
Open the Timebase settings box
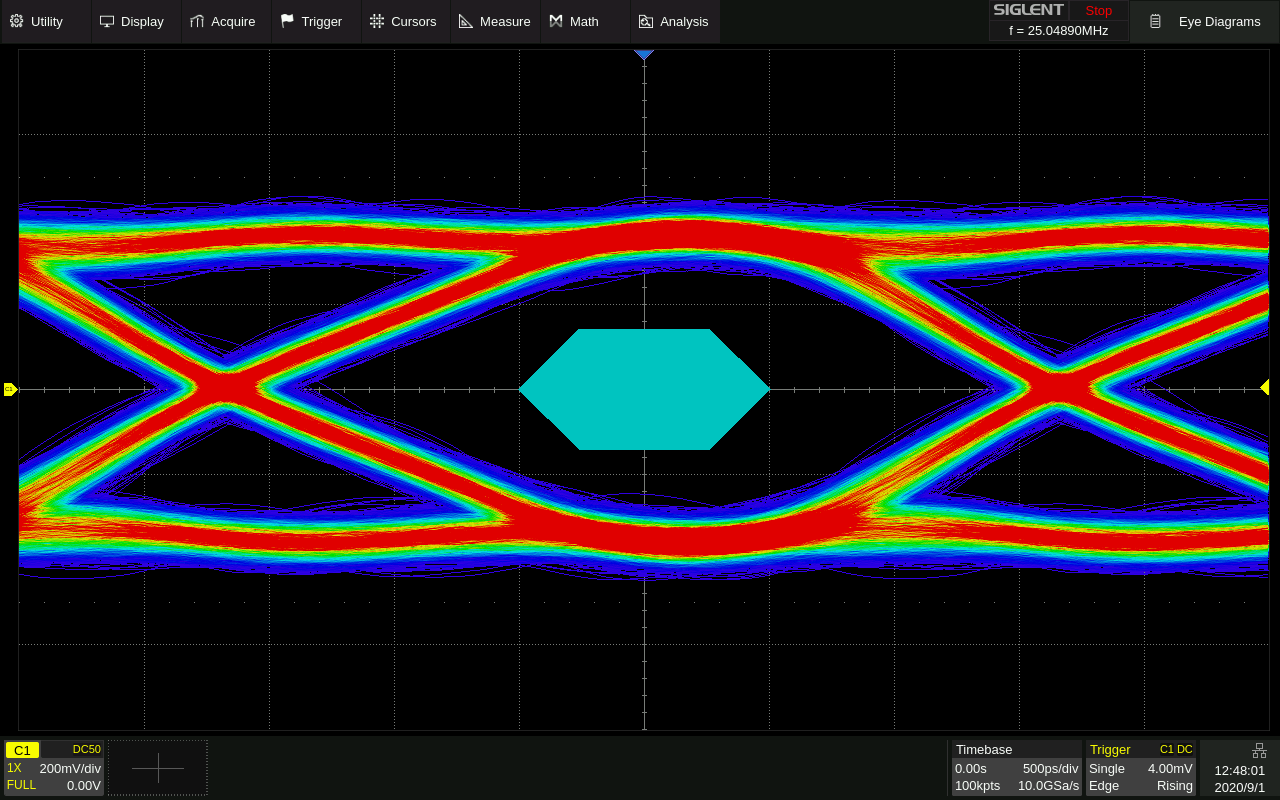(x=1016, y=768)
